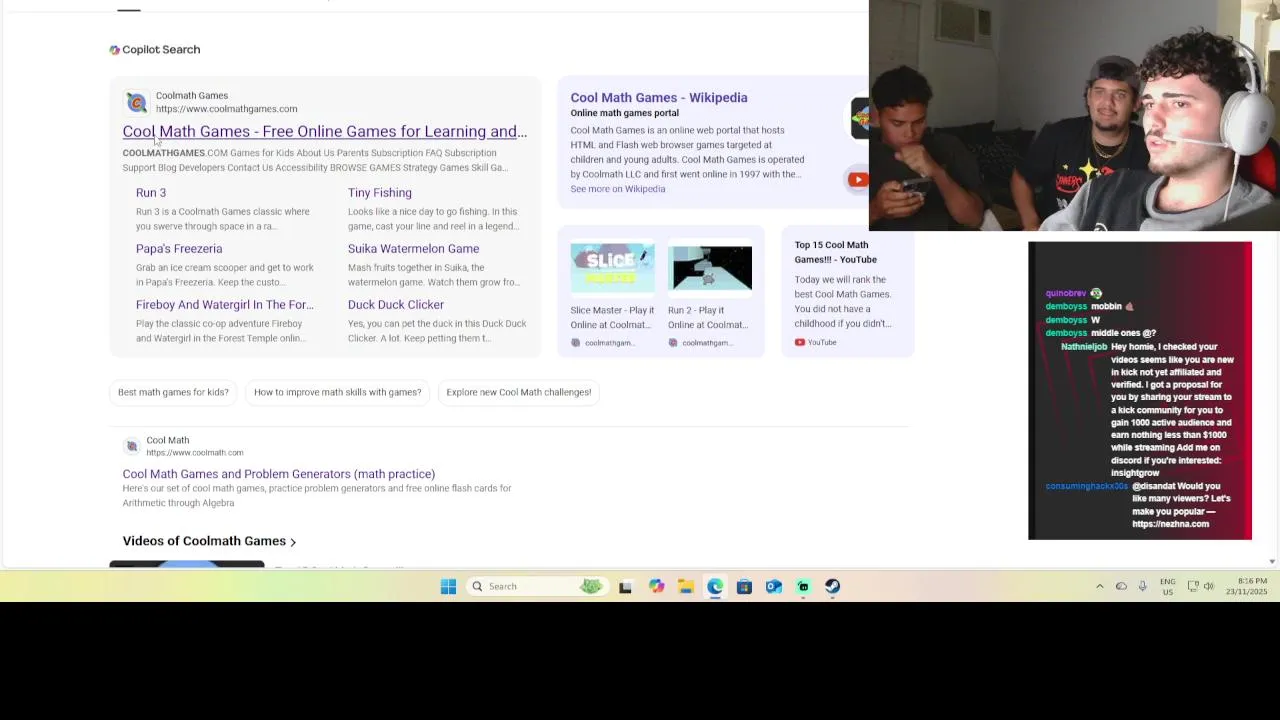Click the Slice Master - Play it Online caption
The height and width of the screenshot is (720, 1280).
(x=612, y=317)
